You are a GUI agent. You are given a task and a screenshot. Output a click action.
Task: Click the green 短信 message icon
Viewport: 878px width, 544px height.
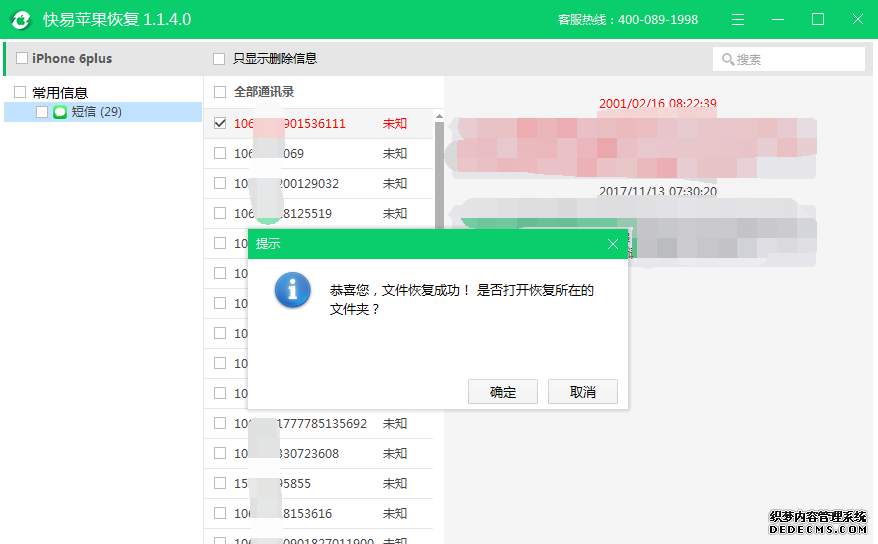click(60, 112)
